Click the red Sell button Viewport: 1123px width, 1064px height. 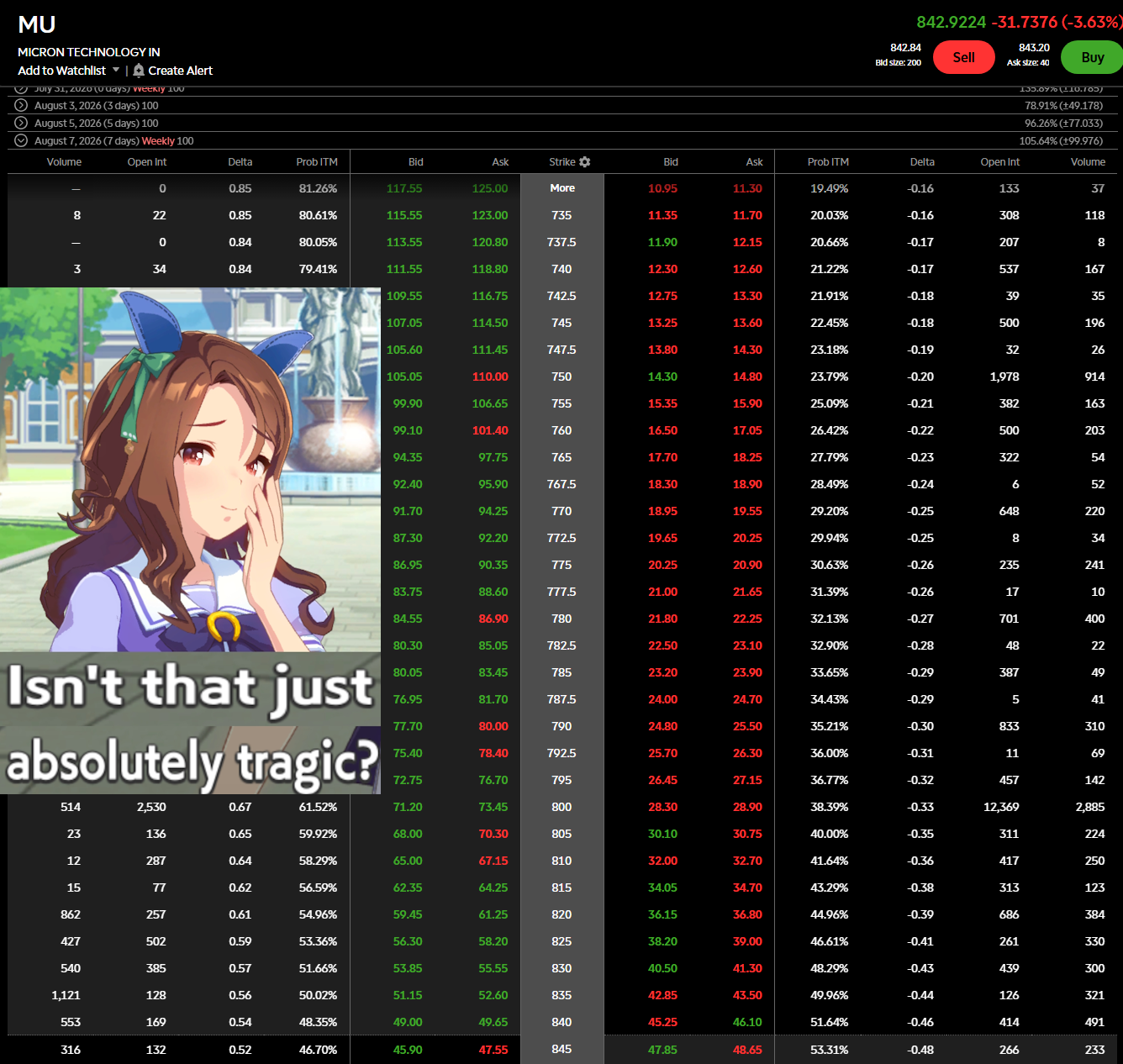click(x=963, y=57)
